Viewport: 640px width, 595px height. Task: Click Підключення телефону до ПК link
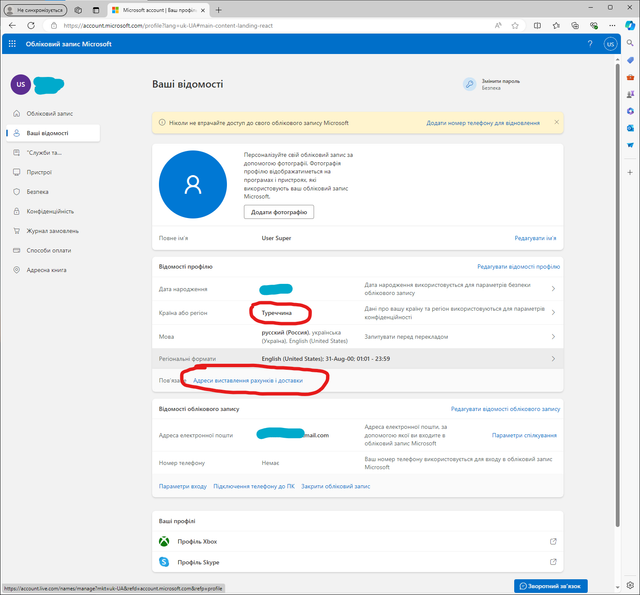tap(254, 486)
